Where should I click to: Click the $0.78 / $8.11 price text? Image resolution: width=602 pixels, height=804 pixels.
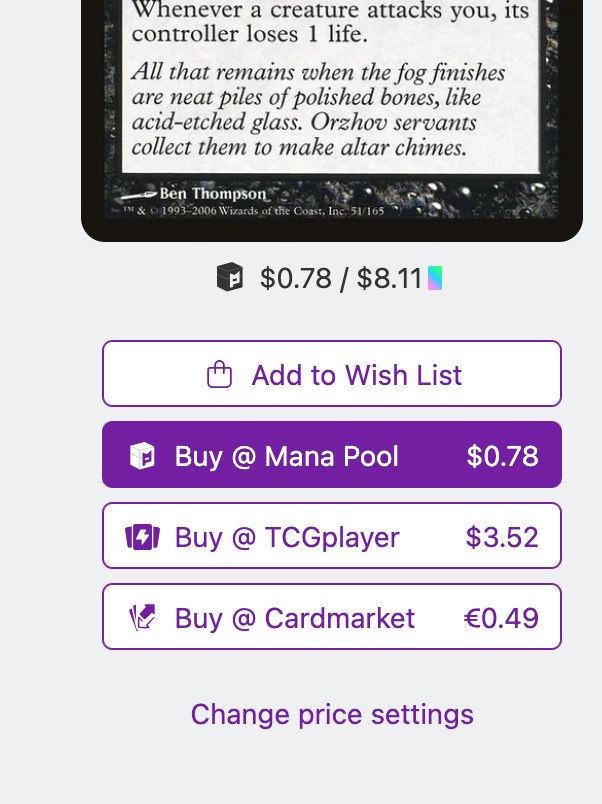[x=341, y=278]
